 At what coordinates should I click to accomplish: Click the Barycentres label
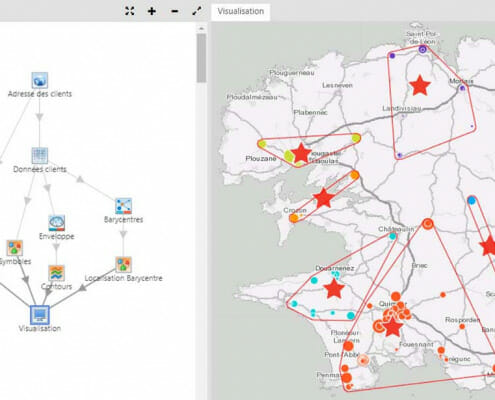[123, 220]
